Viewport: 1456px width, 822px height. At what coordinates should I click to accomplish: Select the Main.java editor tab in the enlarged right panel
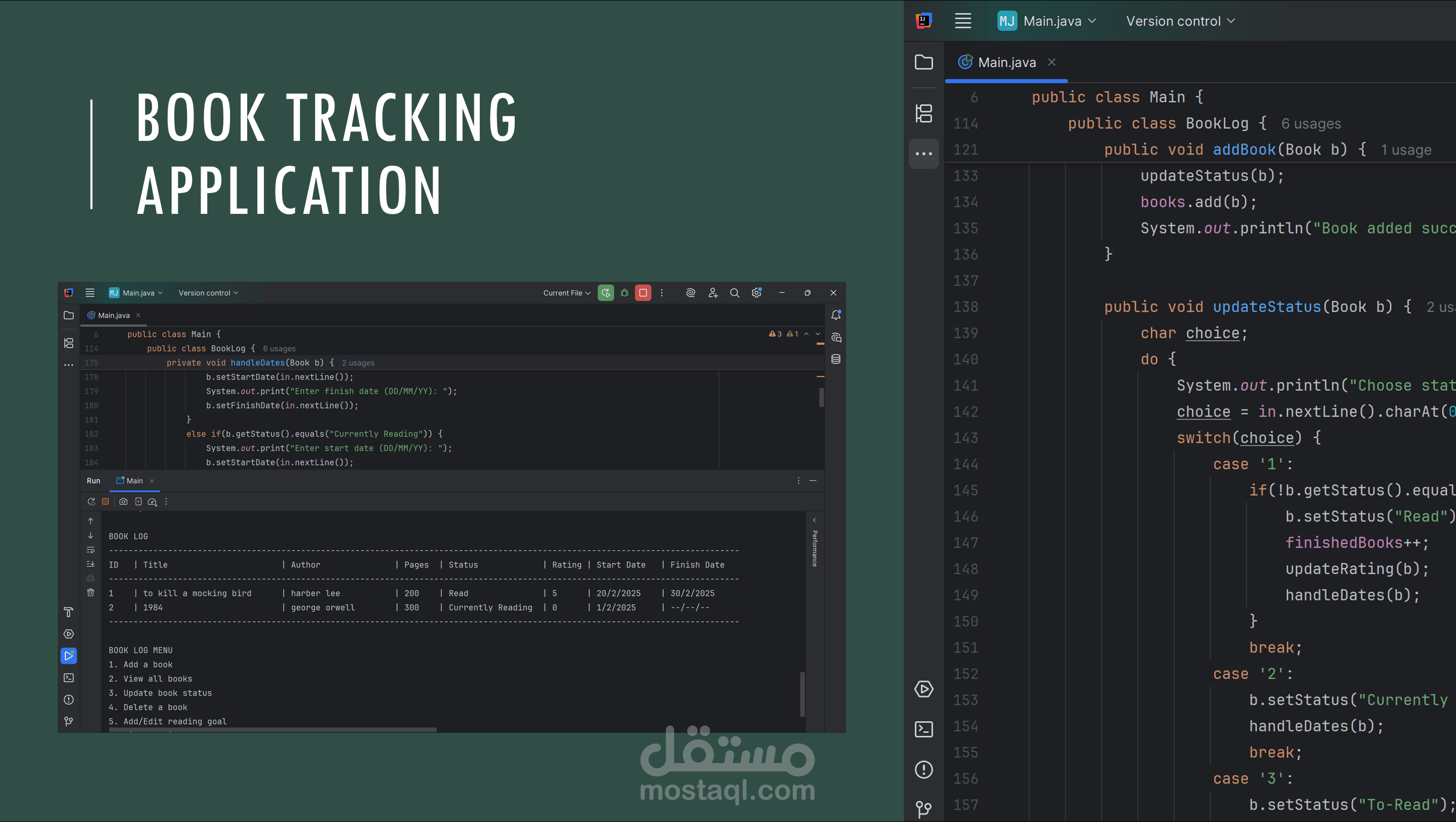[1007, 62]
